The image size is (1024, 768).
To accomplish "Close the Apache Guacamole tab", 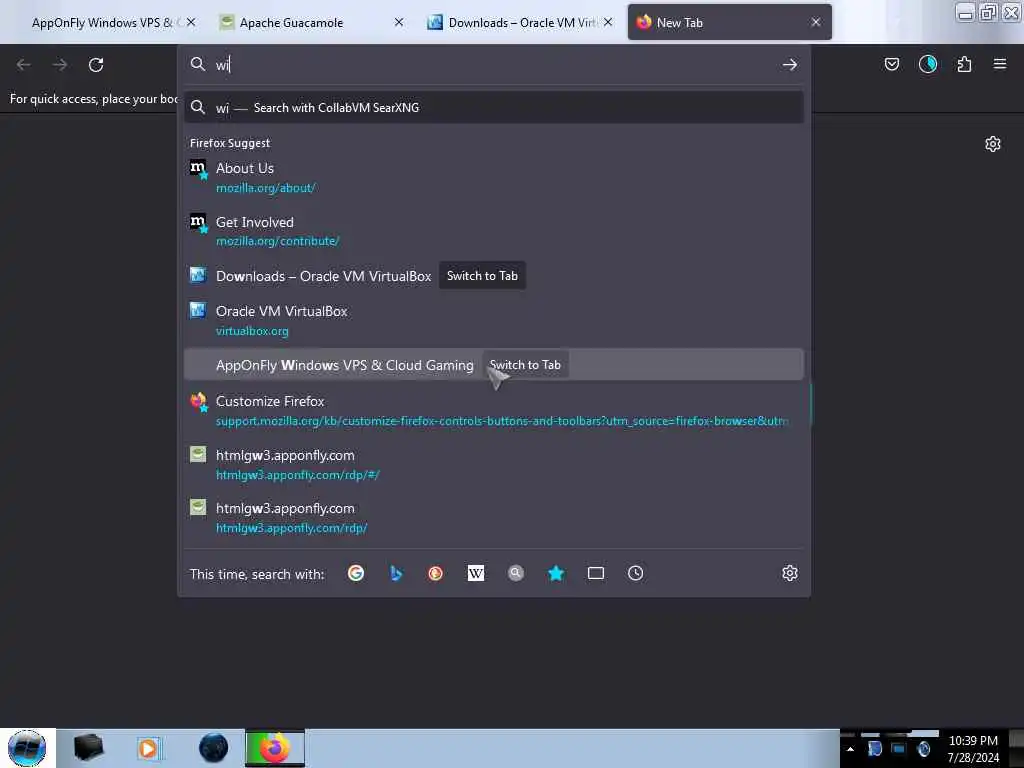I will pos(399,22).
